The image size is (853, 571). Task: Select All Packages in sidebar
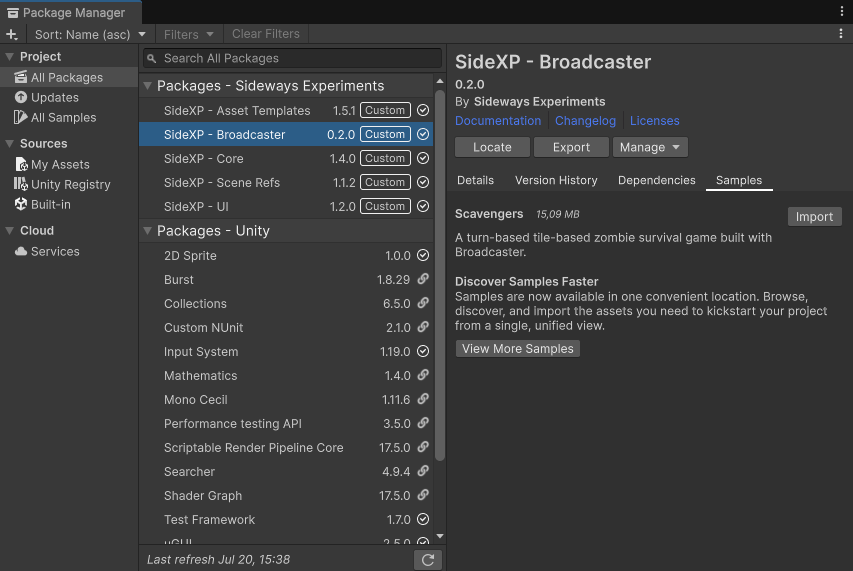69,77
